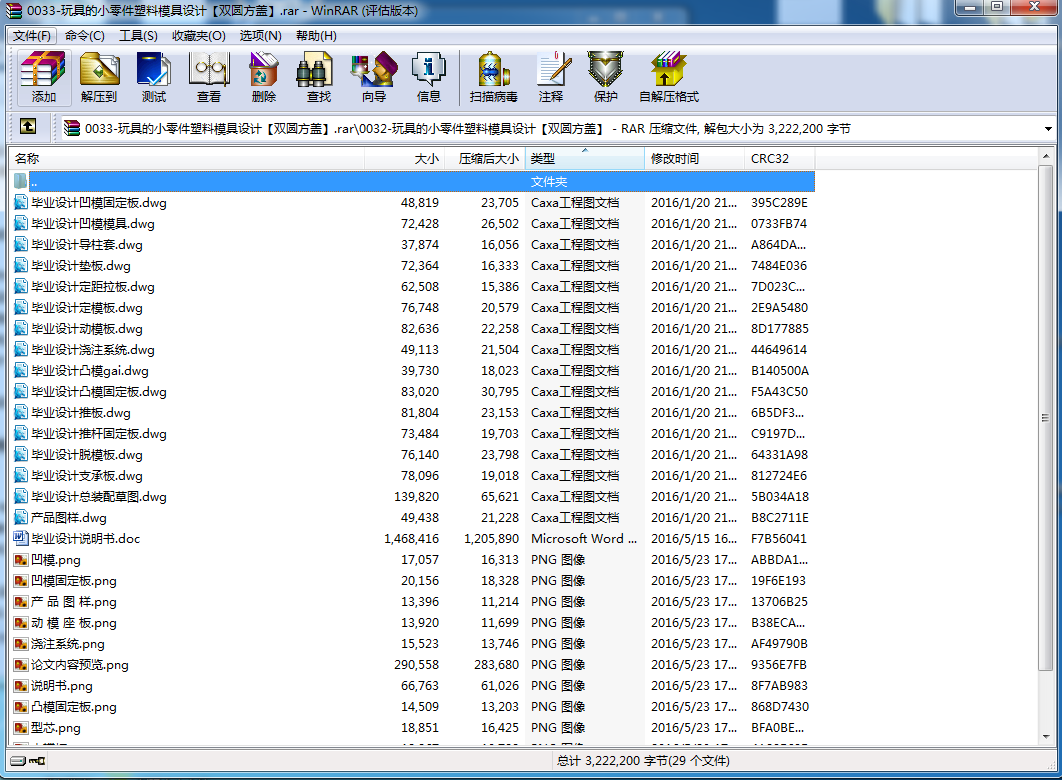
Task: Sort by 类型 column header
Action: [585, 158]
